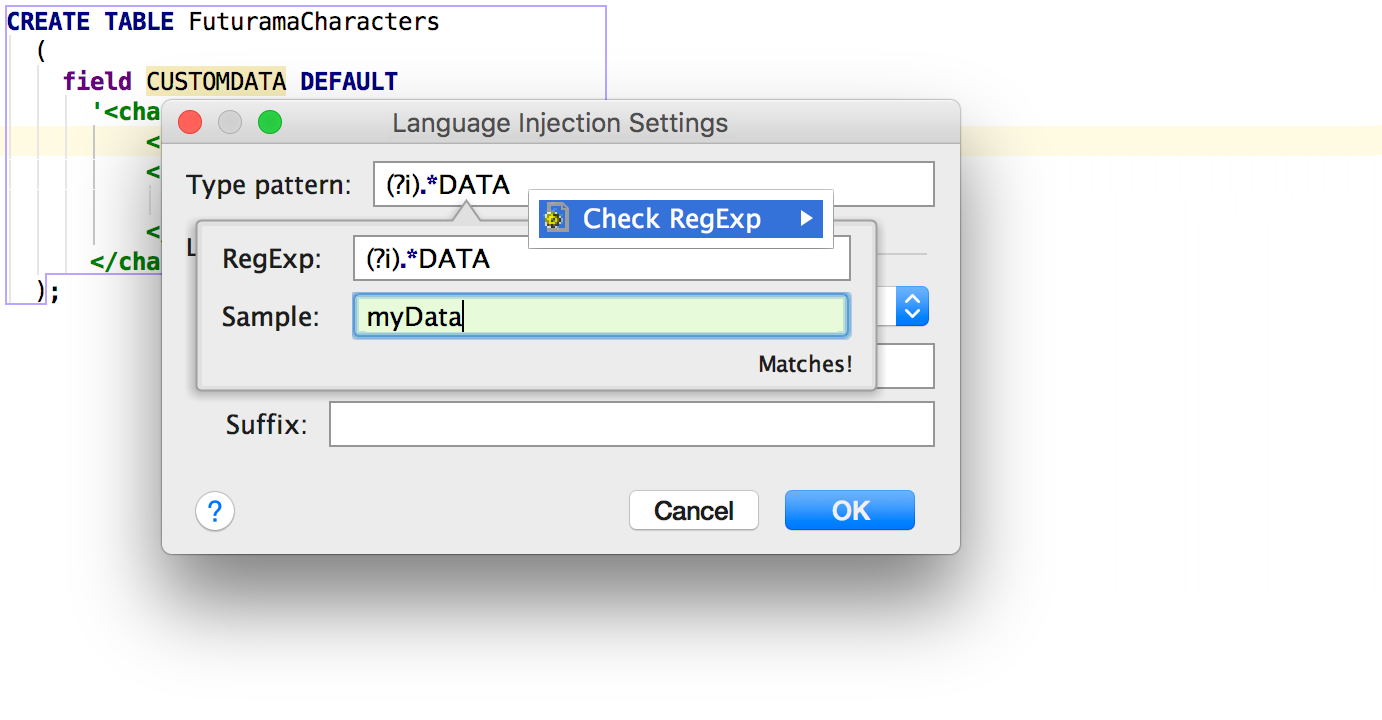
Task: Click the green zoom window button
Action: tap(270, 123)
